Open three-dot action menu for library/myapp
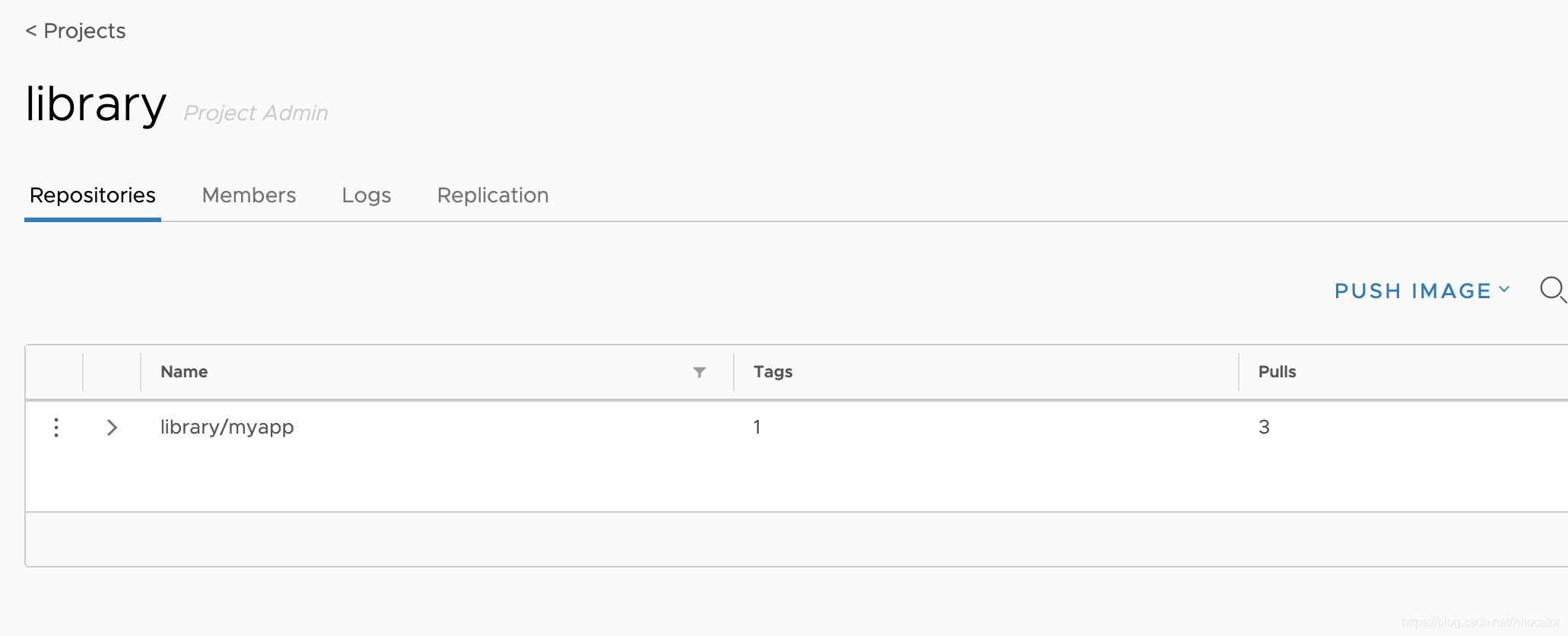The image size is (1568, 636). coord(56,428)
